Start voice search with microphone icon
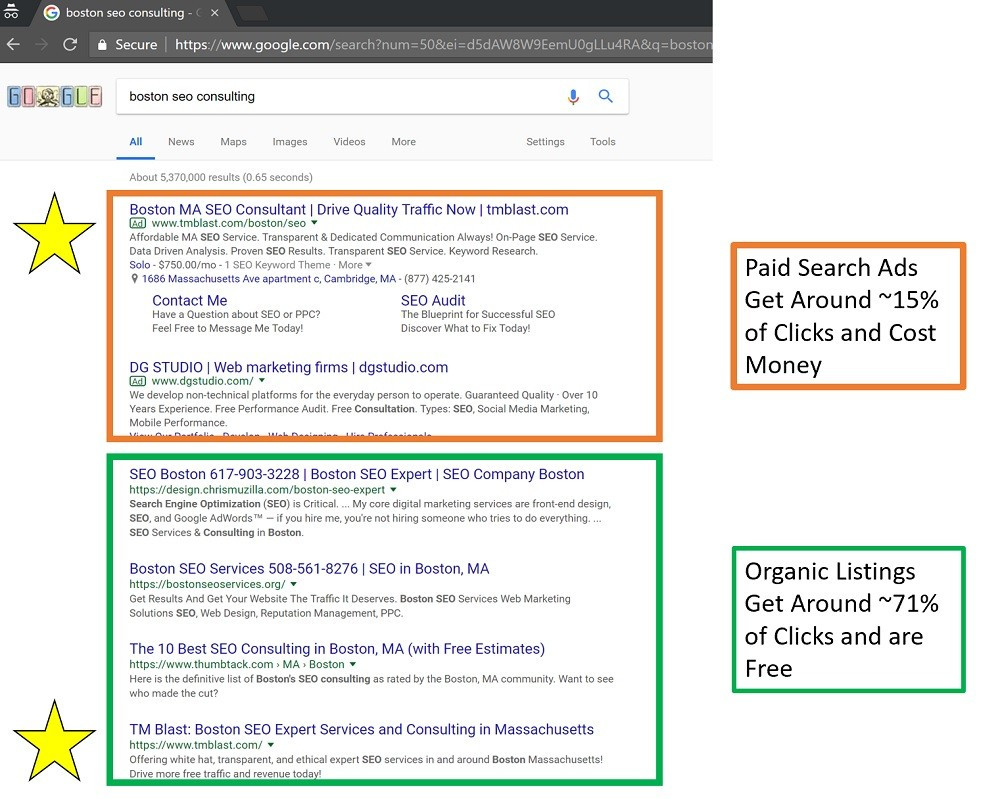 (573, 96)
